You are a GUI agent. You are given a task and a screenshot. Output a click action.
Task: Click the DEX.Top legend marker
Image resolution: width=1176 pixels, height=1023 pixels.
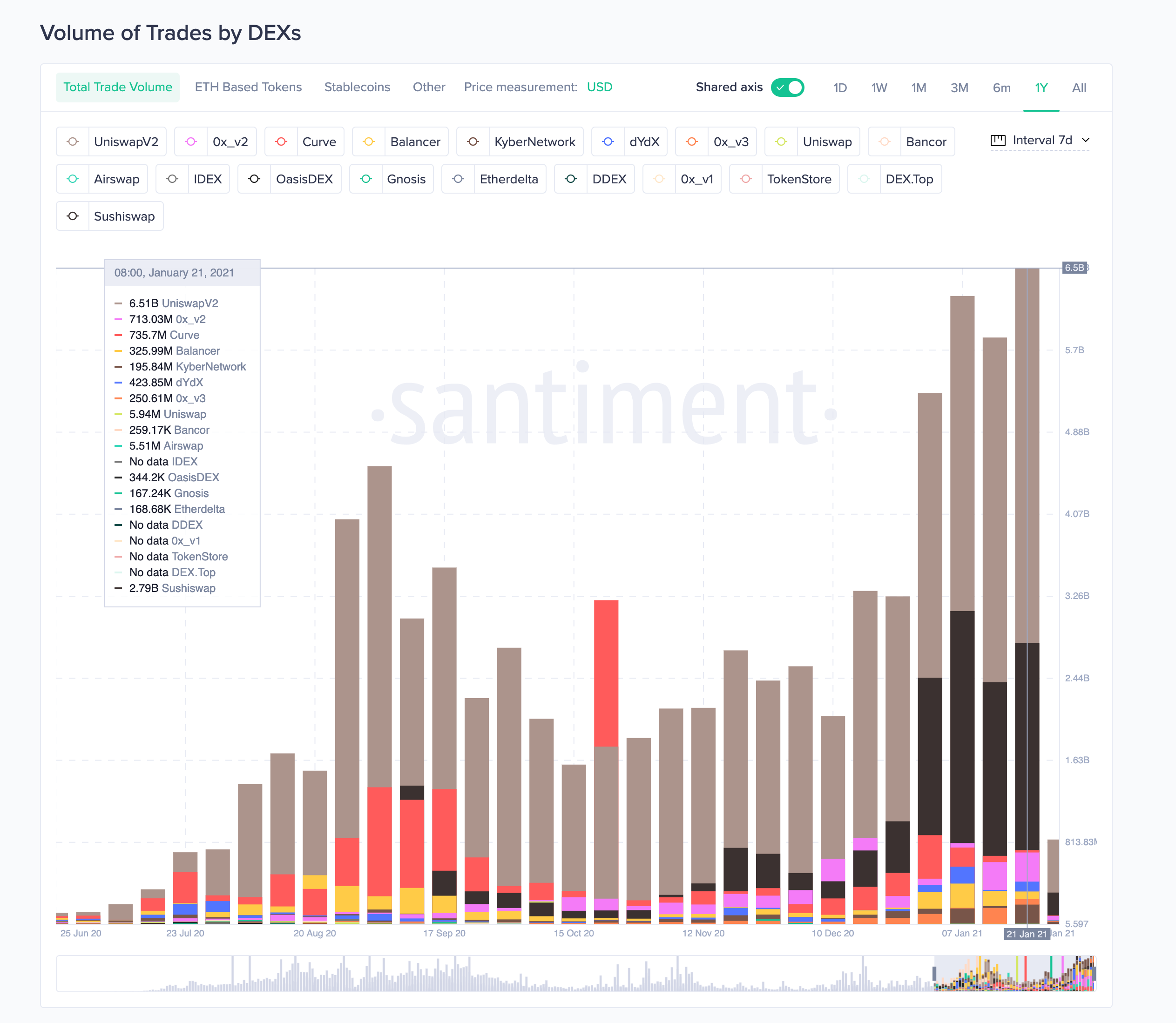[x=864, y=179]
